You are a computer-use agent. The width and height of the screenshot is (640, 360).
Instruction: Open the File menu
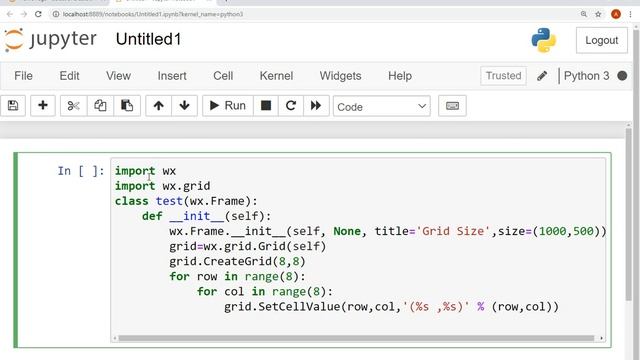[x=23, y=76]
